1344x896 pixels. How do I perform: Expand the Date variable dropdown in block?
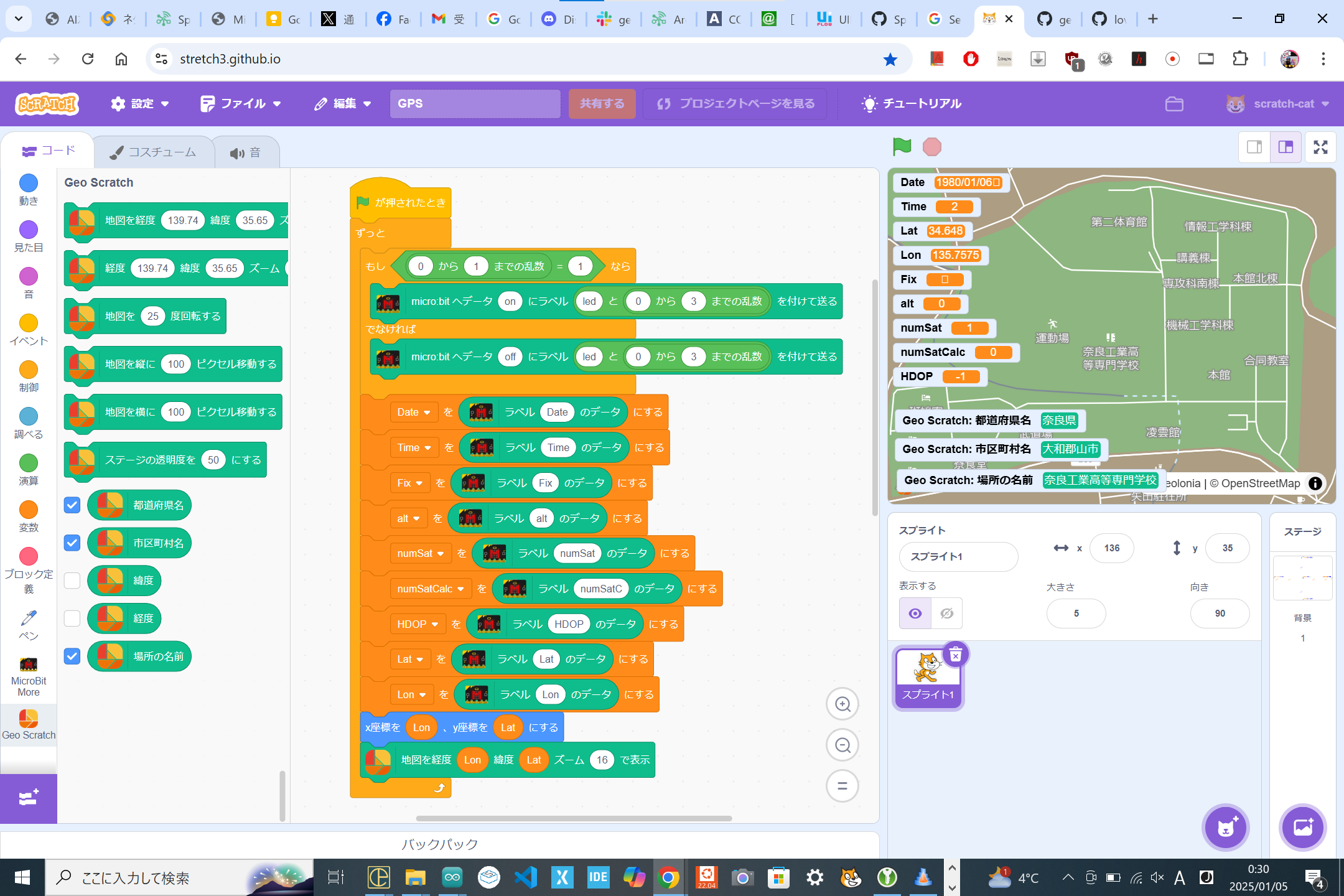427,413
